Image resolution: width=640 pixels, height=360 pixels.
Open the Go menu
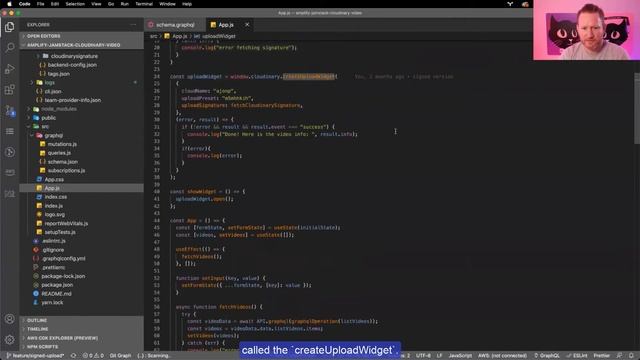click(x=111, y=4)
